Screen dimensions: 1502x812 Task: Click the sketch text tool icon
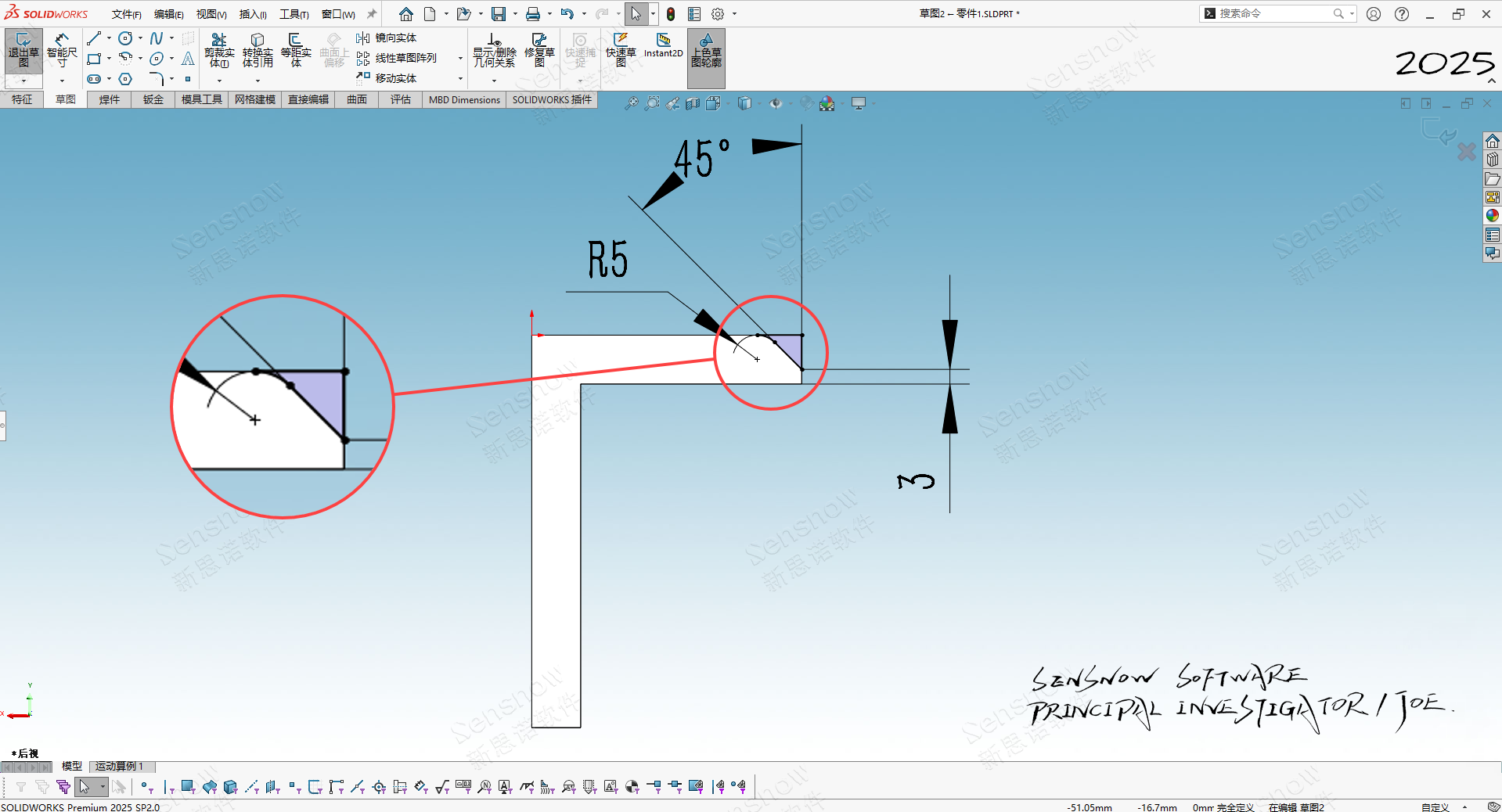pyautogui.click(x=188, y=59)
